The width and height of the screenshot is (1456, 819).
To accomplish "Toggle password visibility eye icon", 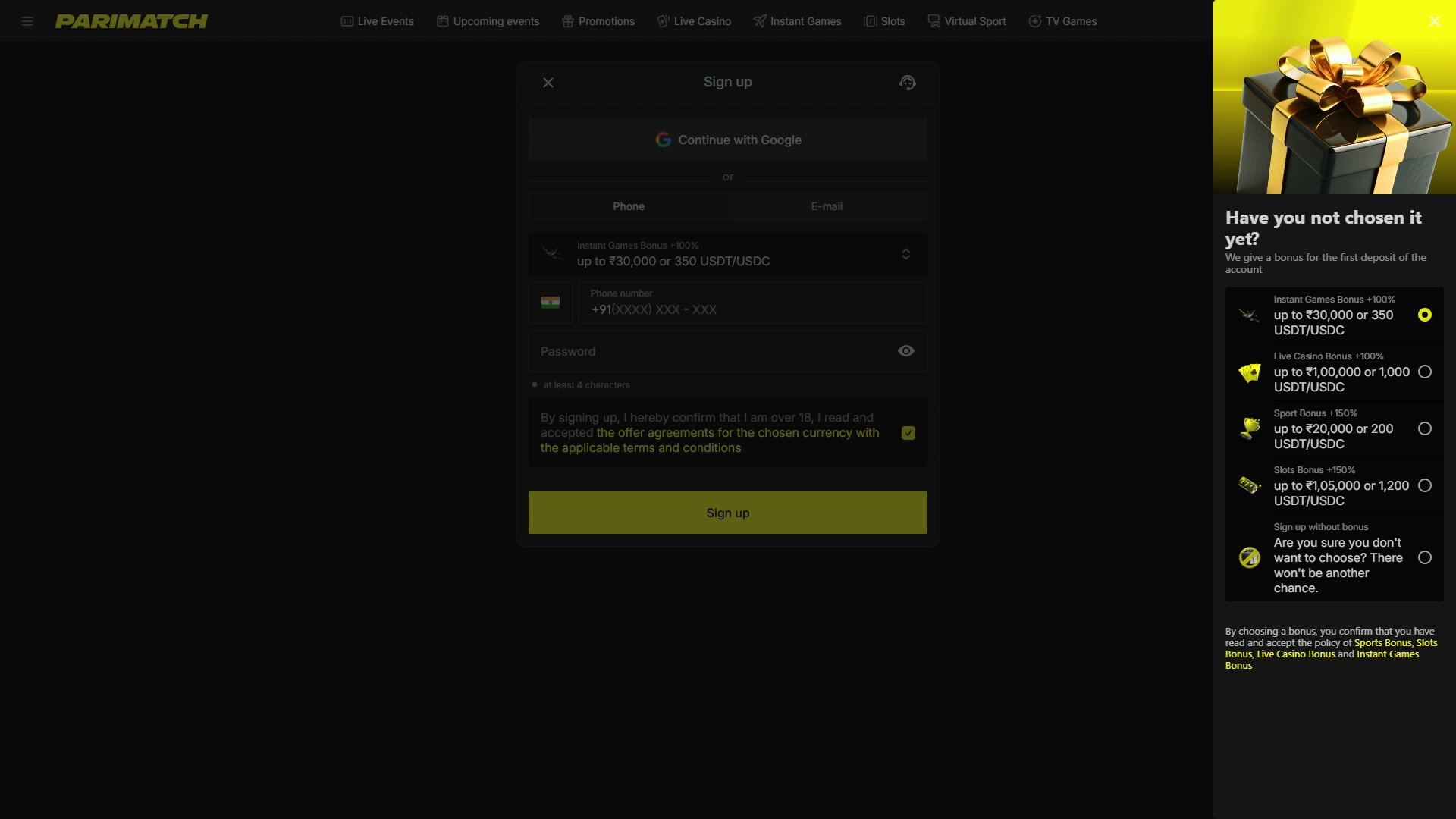I will point(906,351).
